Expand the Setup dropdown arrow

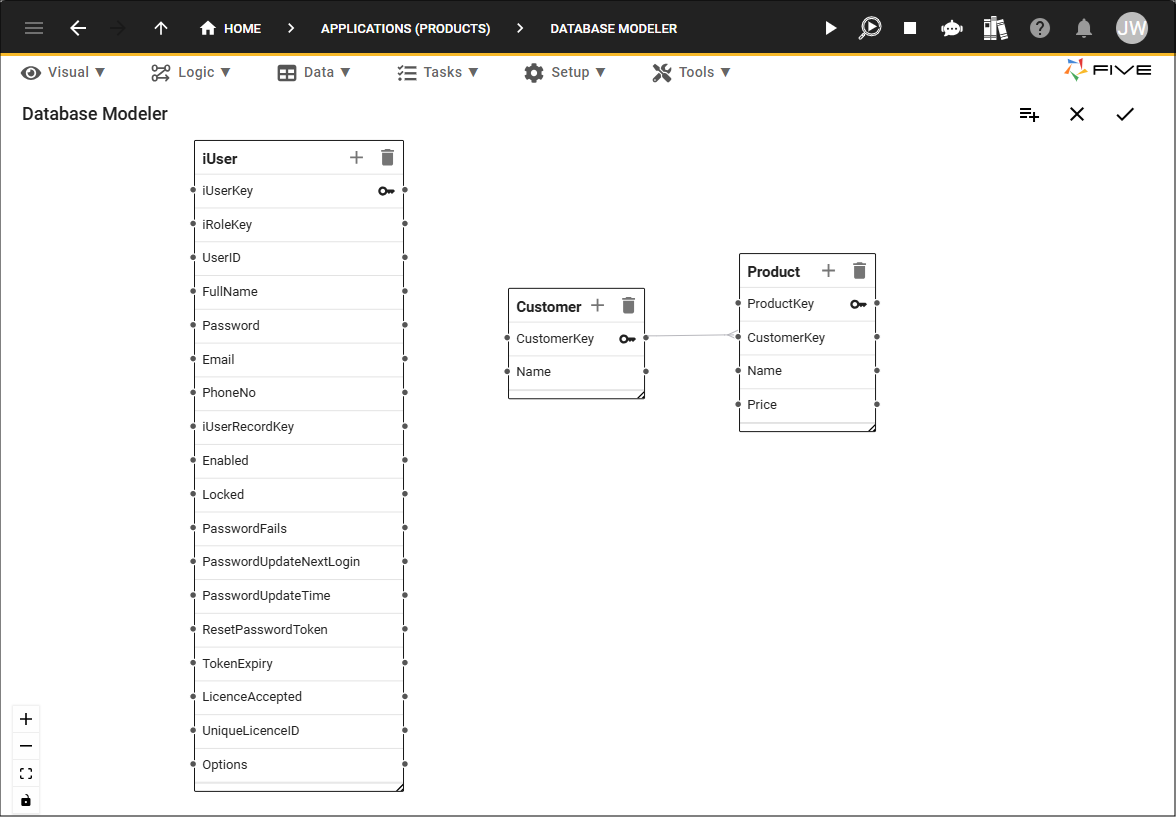[x=601, y=73]
